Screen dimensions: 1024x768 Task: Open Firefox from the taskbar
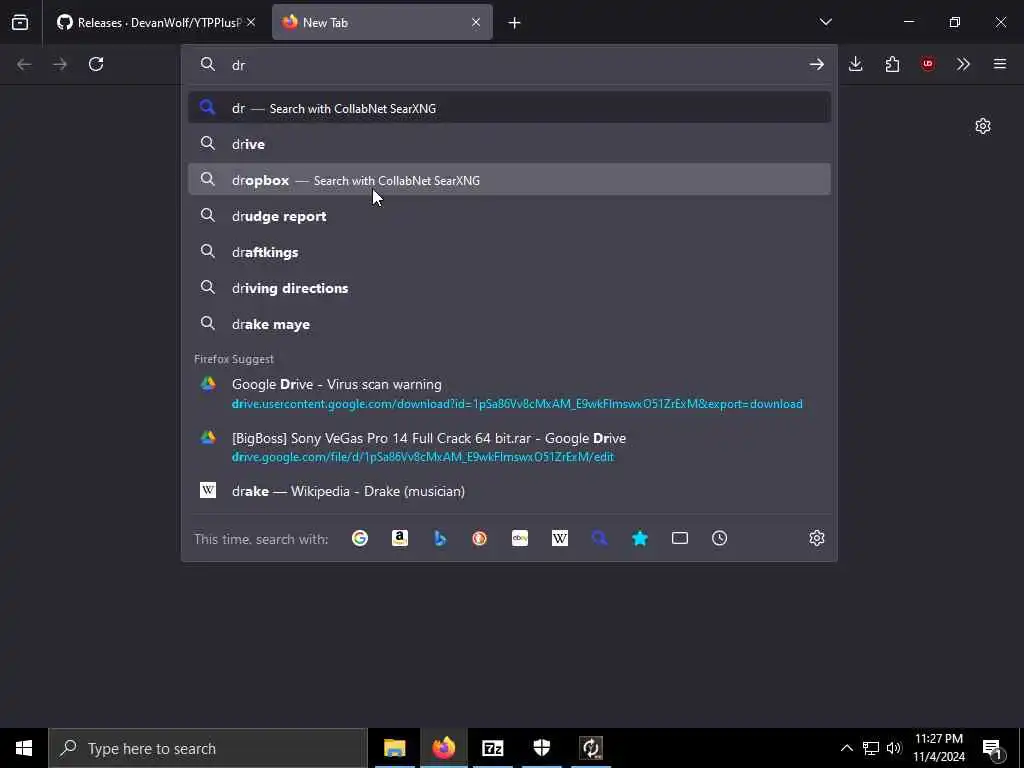click(x=443, y=748)
